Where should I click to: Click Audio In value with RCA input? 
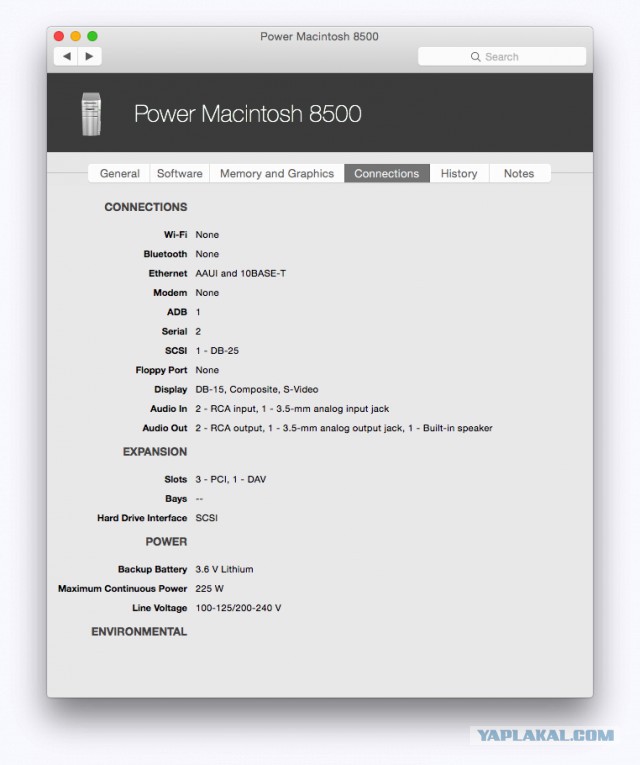tap(292, 409)
